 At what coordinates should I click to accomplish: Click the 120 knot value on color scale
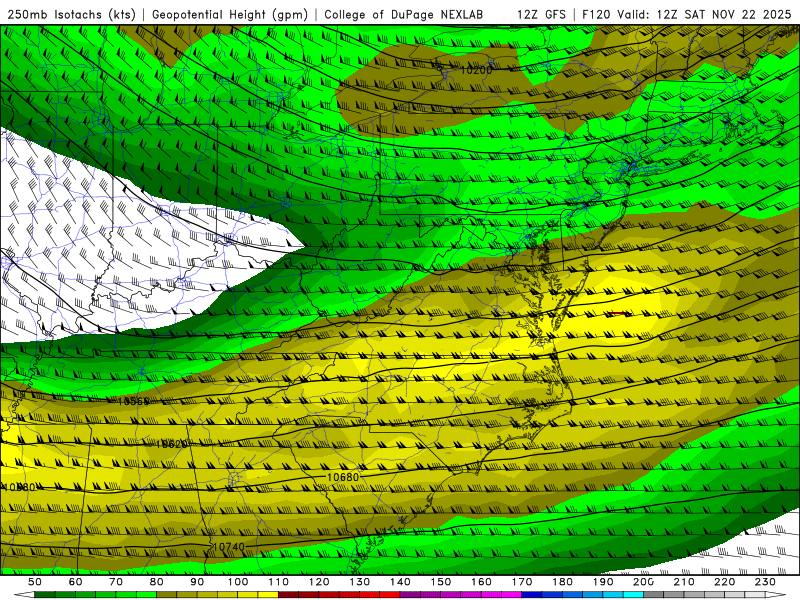(319, 582)
